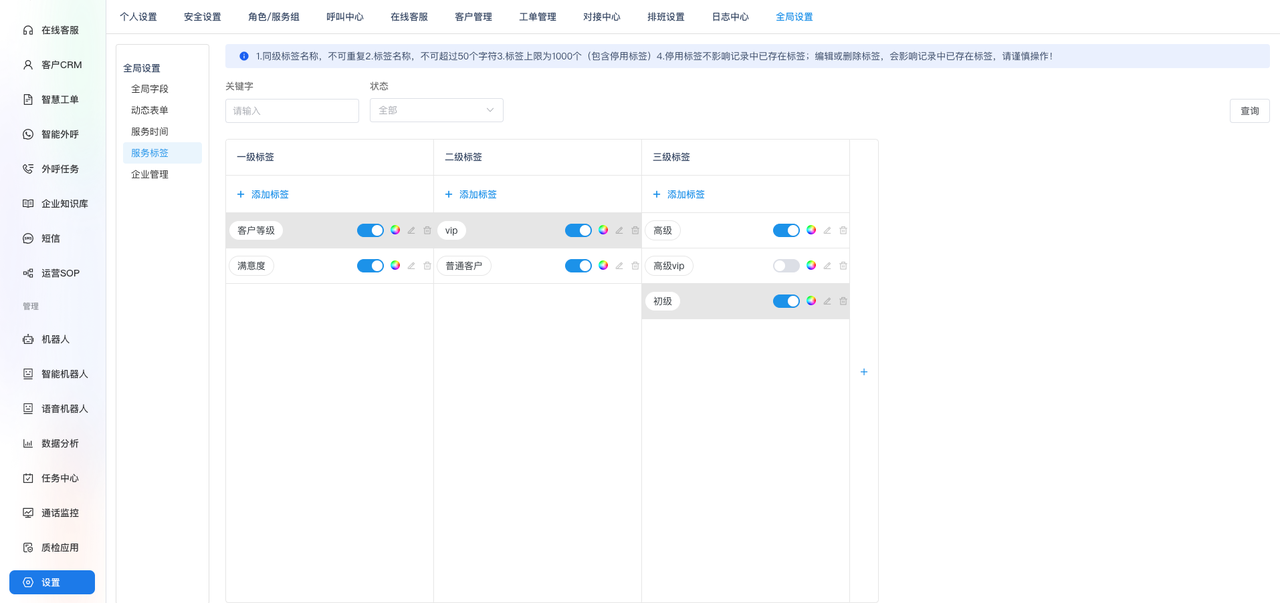The width and height of the screenshot is (1280, 603).
Task: Open 在线客服 headset icon in sidebar
Action: [x=28, y=30]
